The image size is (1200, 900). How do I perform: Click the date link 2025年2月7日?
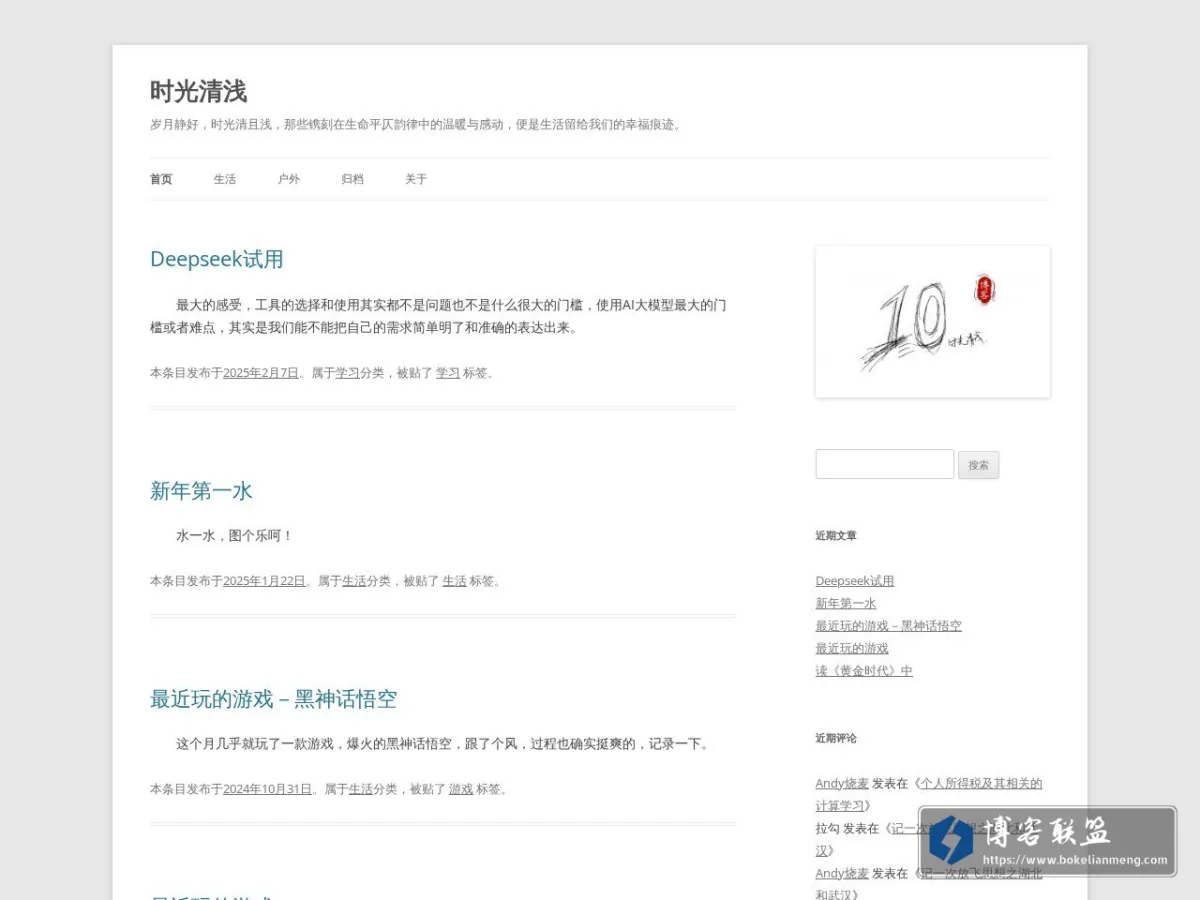(261, 373)
